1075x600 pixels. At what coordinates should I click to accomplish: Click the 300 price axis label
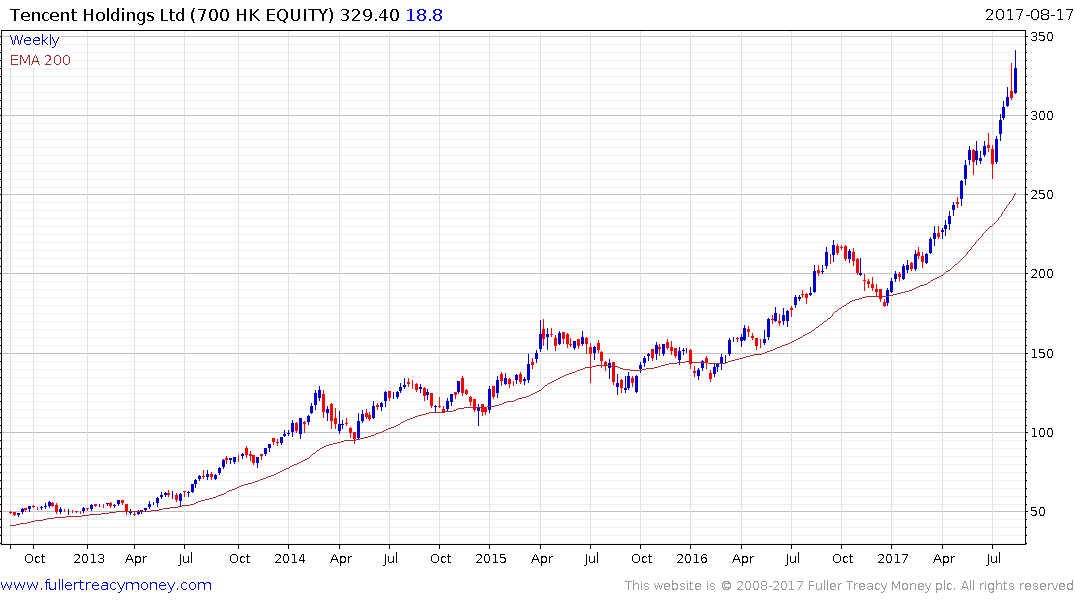pos(1042,115)
